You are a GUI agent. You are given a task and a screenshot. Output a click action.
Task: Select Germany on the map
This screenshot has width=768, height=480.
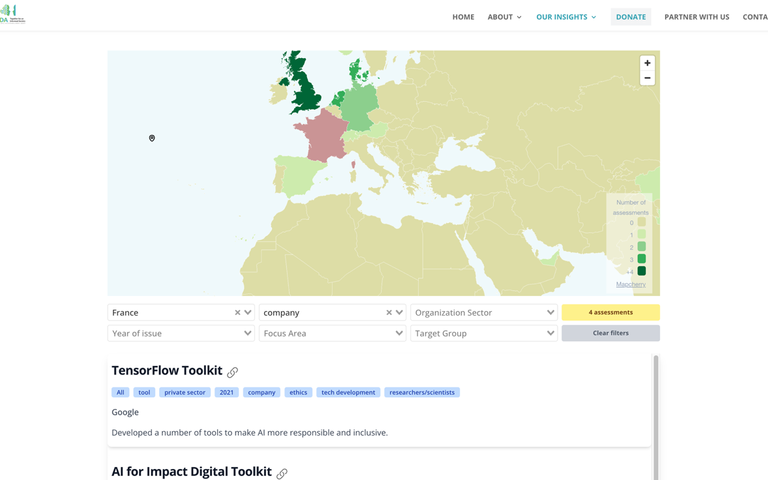[360, 108]
